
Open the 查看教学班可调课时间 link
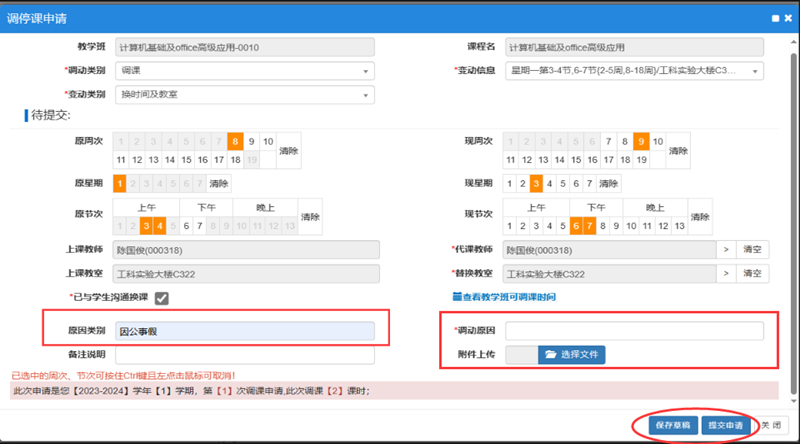point(503,297)
